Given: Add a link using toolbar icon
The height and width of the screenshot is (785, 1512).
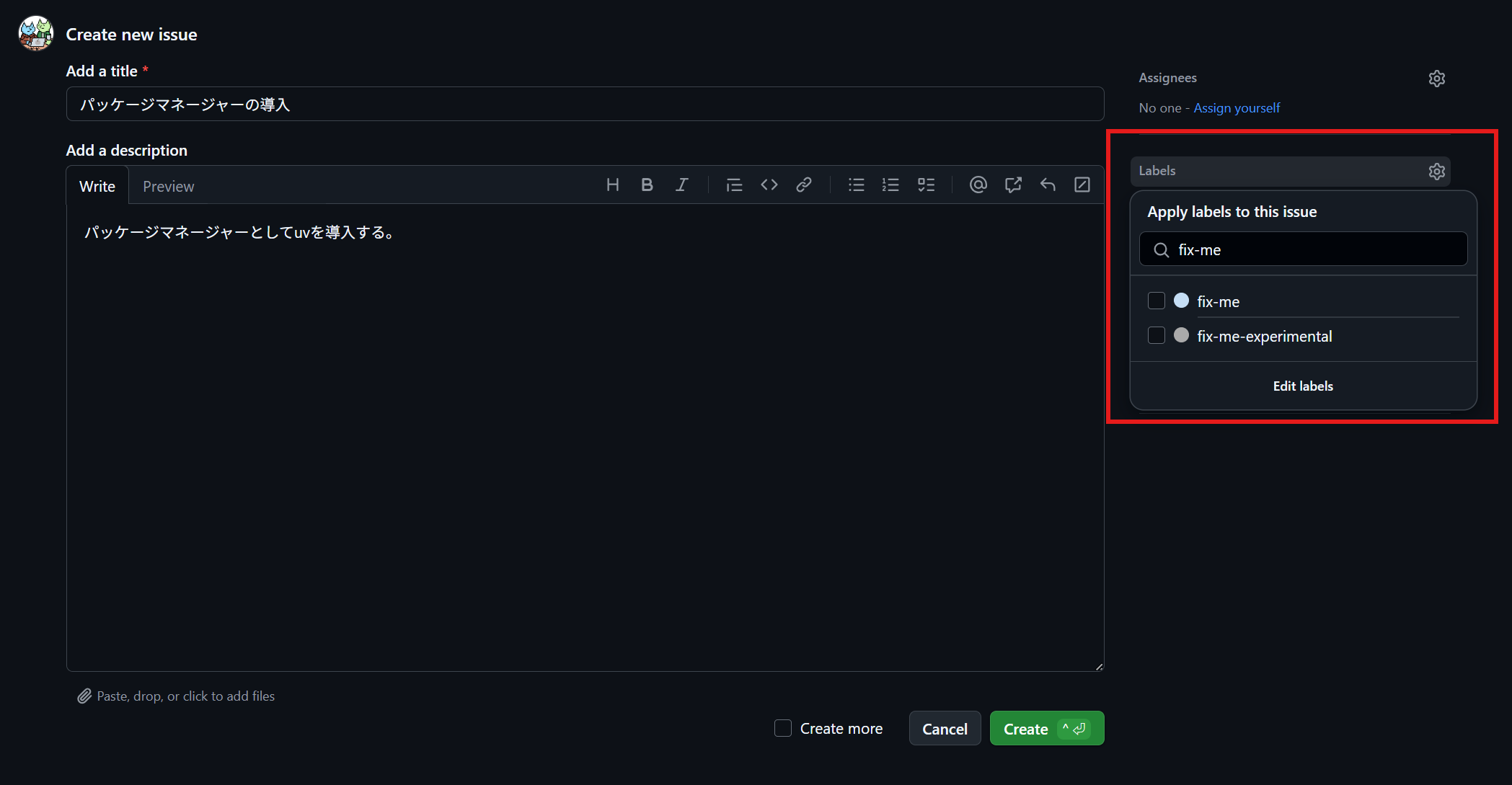Looking at the screenshot, I should pyautogui.click(x=804, y=185).
